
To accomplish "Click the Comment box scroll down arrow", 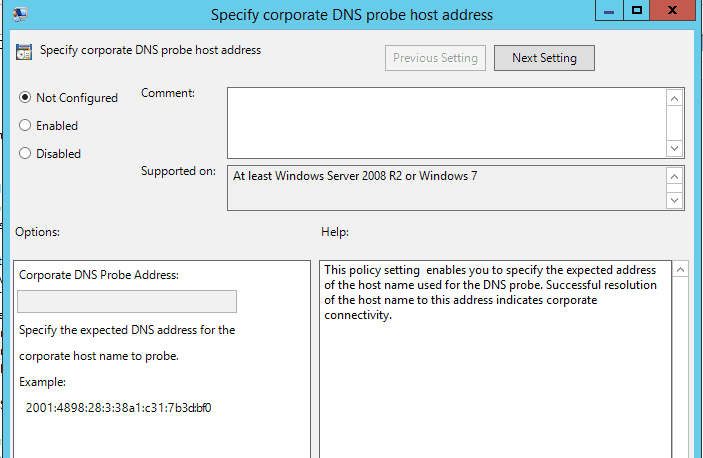I will [674, 148].
